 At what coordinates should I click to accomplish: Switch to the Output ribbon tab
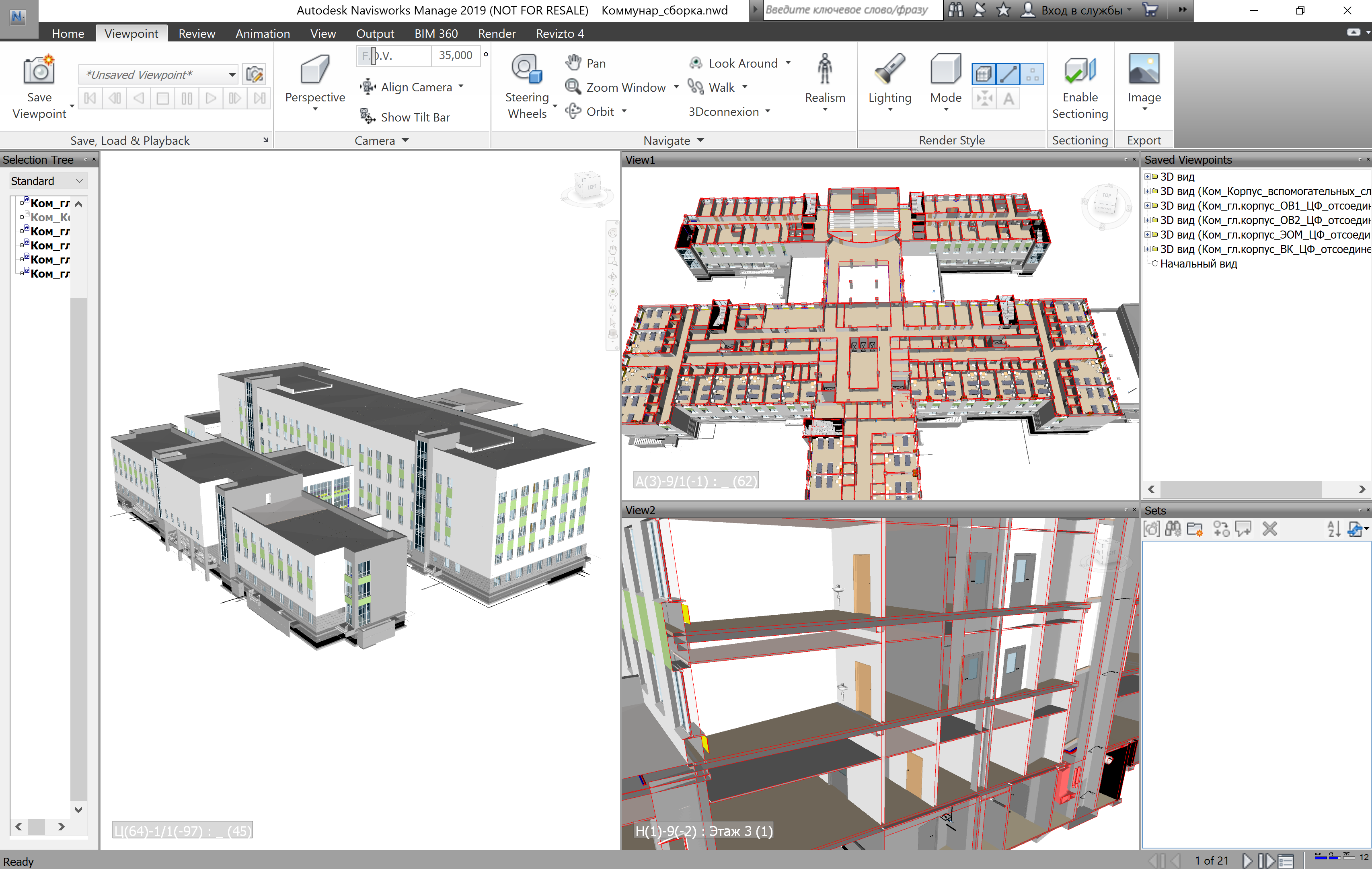(375, 34)
